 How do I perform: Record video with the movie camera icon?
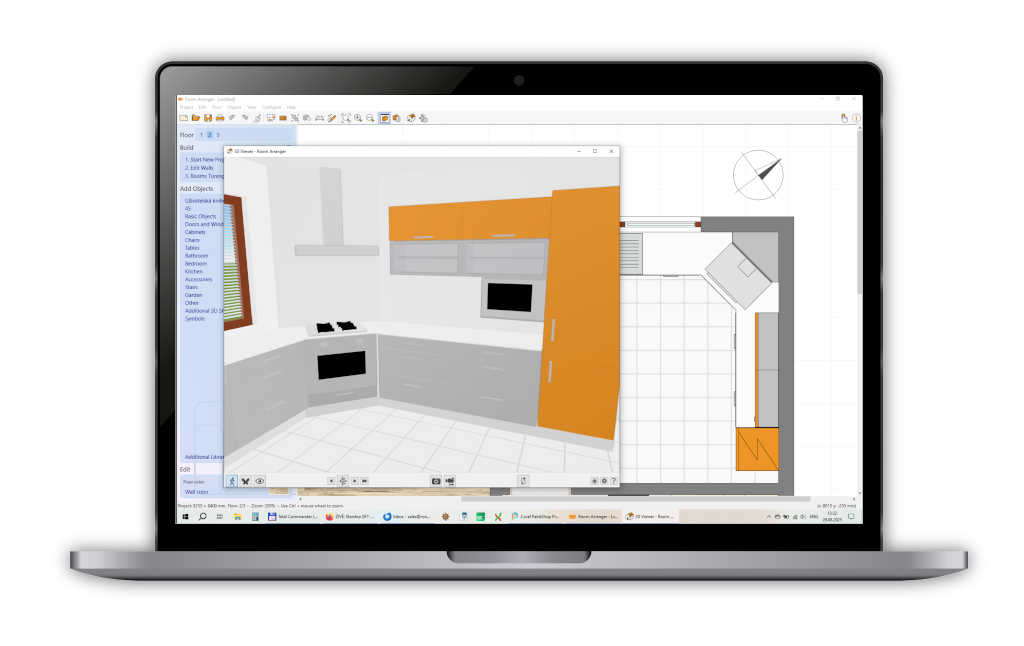(x=450, y=479)
